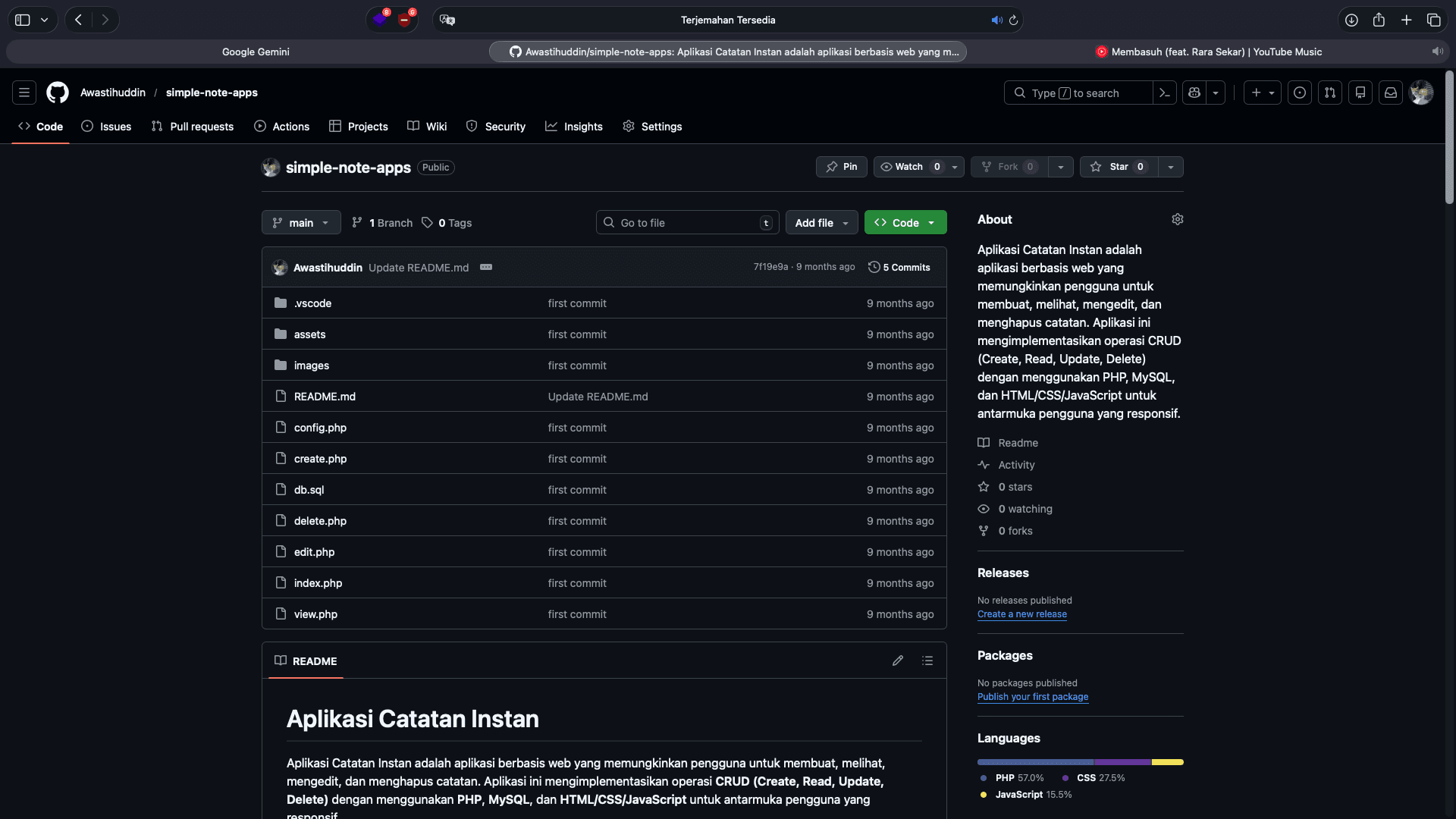Viewport: 1456px width, 819px height.
Task: Expand Safari sidebar options chevron
Action: [45, 20]
